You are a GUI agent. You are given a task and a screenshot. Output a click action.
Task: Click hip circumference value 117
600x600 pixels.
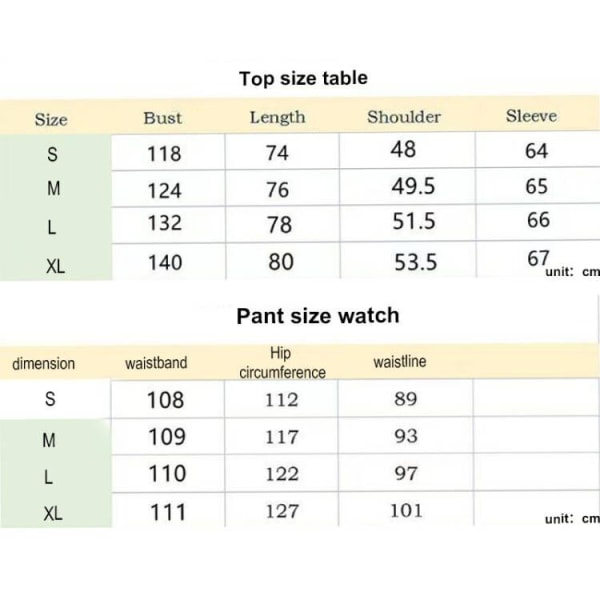coord(282,437)
